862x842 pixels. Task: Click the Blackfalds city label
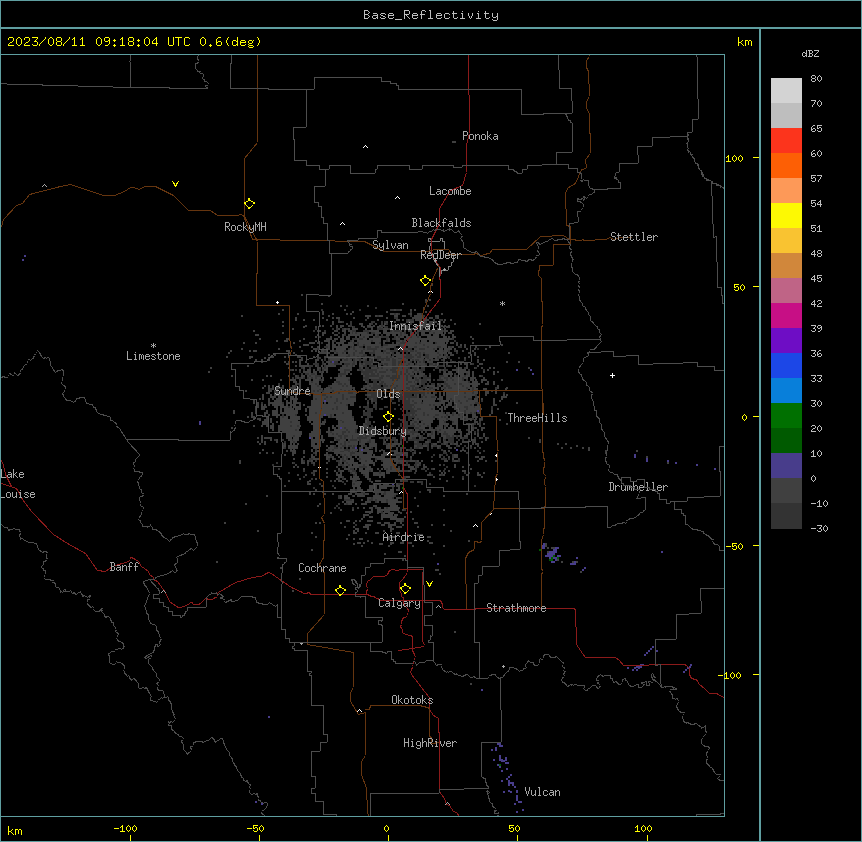pos(441,223)
